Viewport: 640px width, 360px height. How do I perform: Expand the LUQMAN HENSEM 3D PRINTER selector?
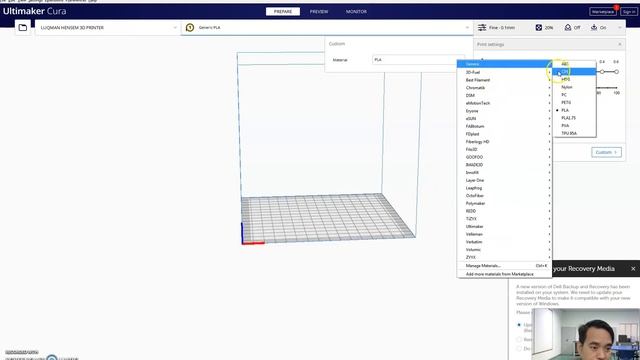[108, 27]
